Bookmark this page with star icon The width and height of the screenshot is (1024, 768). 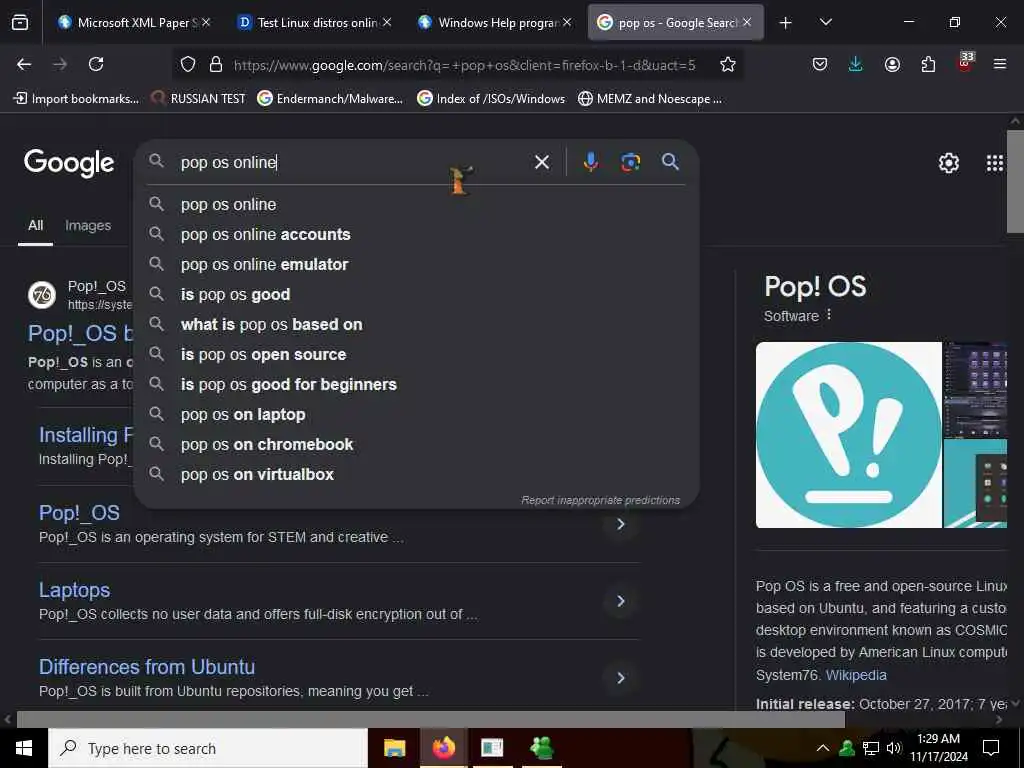pos(728,64)
